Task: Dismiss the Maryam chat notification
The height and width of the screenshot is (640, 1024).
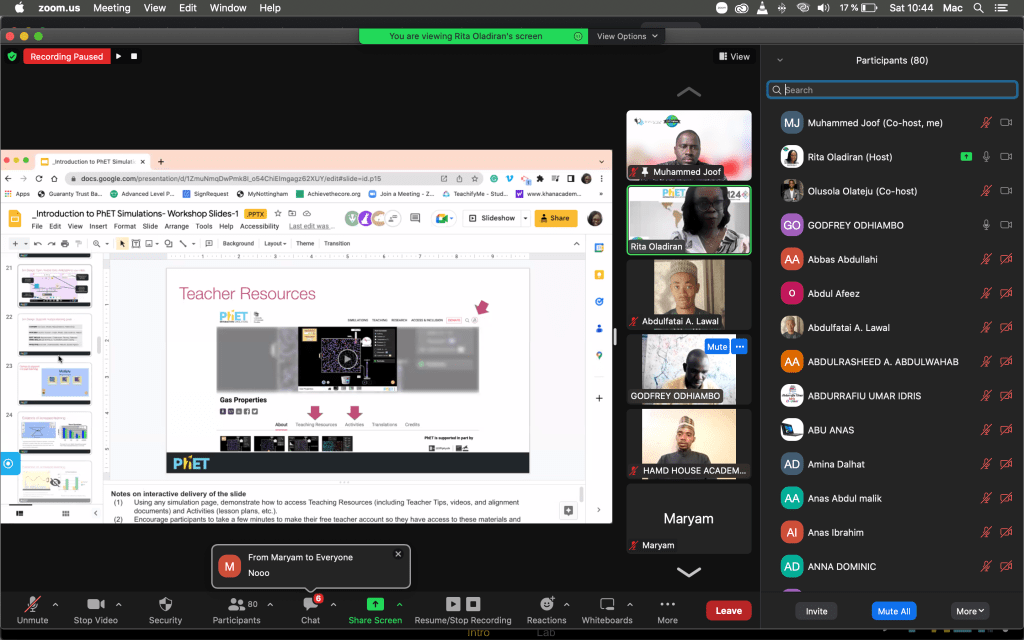Action: tap(398, 553)
